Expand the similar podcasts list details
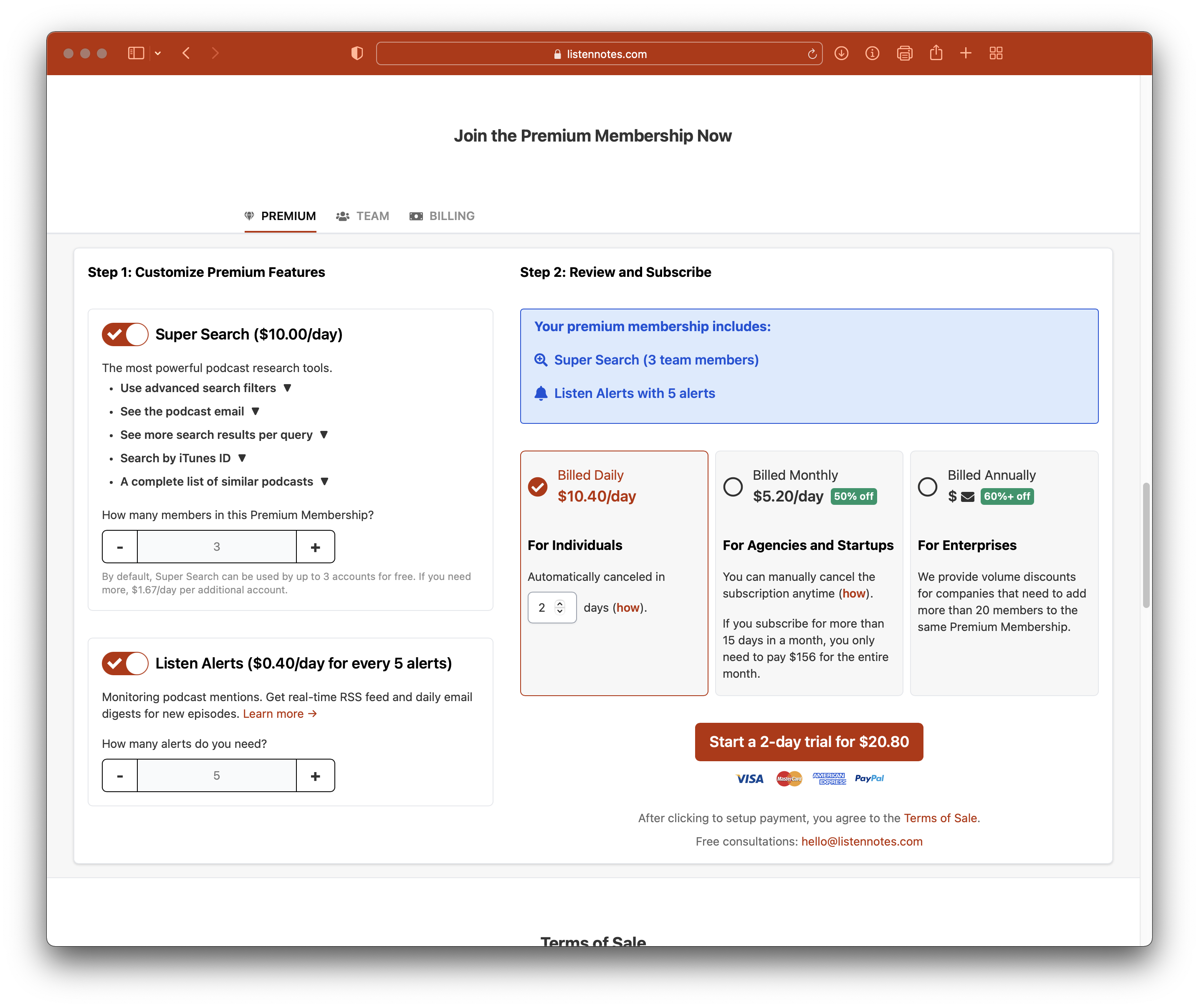The width and height of the screenshot is (1199, 1008). 324,481
